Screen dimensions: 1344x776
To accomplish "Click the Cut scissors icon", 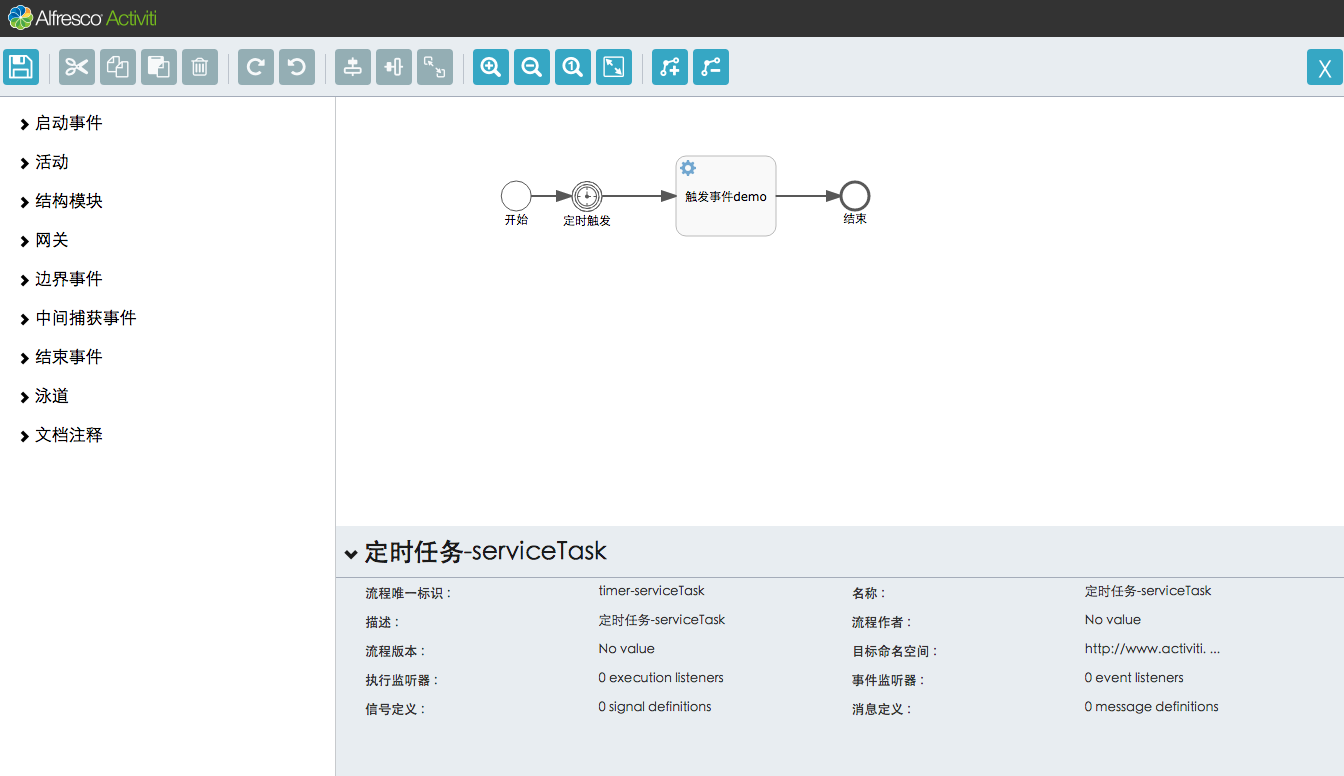I will (x=77, y=67).
